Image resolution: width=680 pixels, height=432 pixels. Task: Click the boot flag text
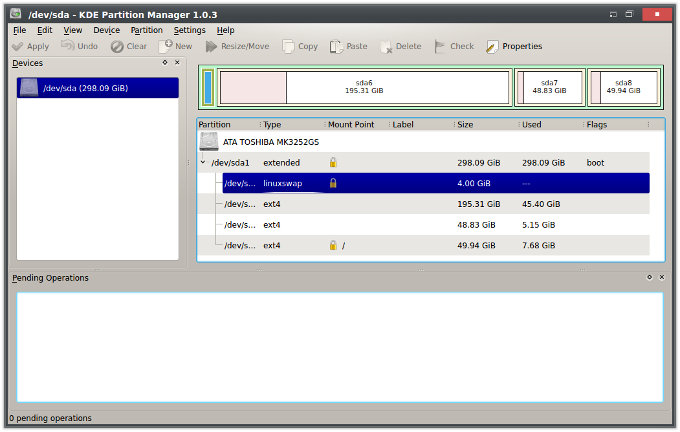(x=595, y=163)
